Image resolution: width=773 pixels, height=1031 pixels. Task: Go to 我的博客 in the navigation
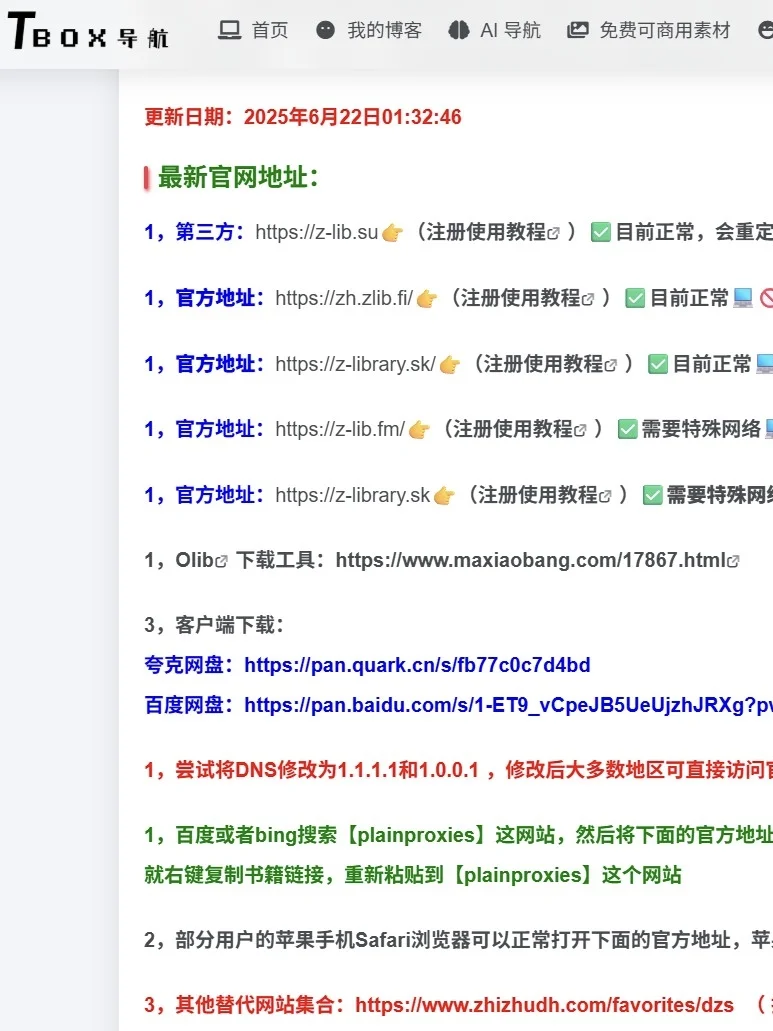tap(385, 30)
